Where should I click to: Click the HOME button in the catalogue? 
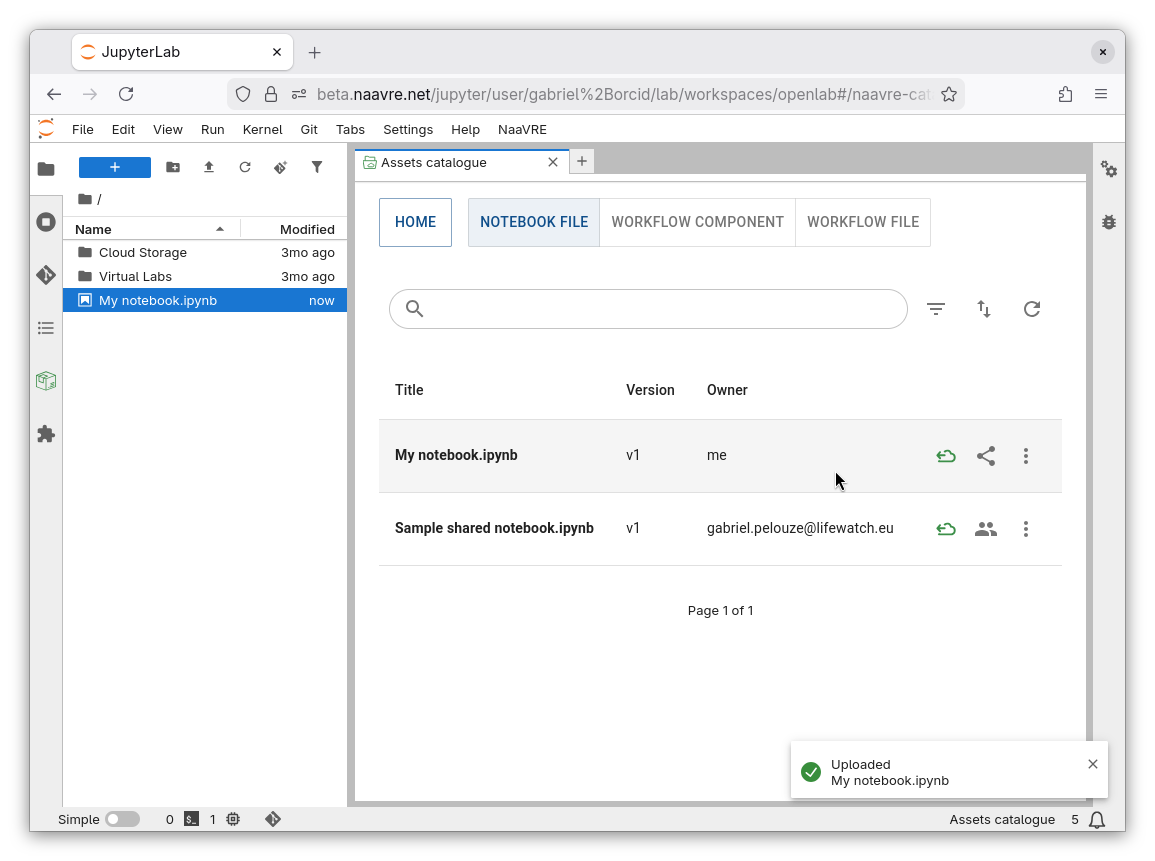pyautogui.click(x=415, y=222)
